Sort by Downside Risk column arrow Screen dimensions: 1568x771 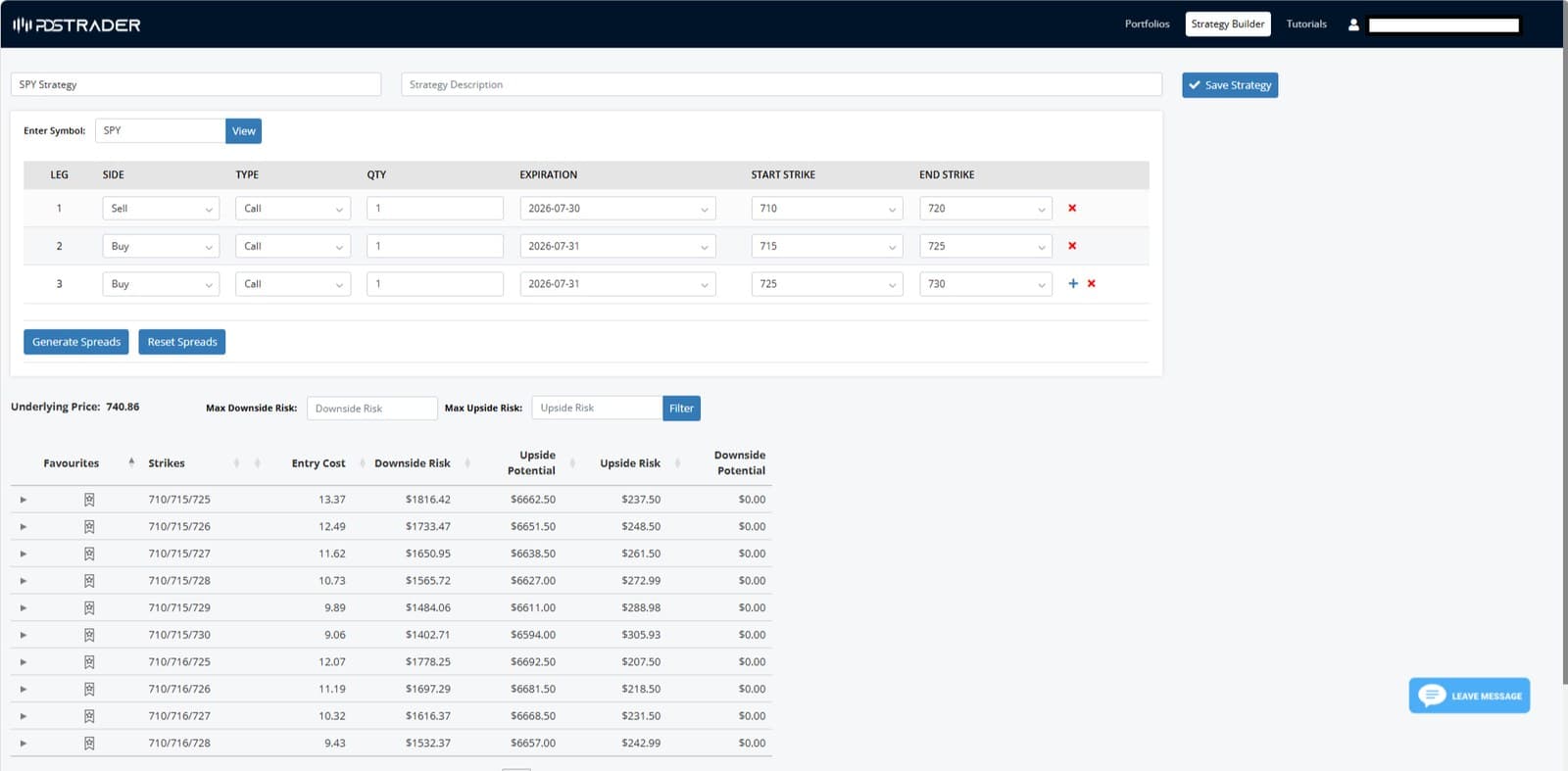pyautogui.click(x=467, y=463)
